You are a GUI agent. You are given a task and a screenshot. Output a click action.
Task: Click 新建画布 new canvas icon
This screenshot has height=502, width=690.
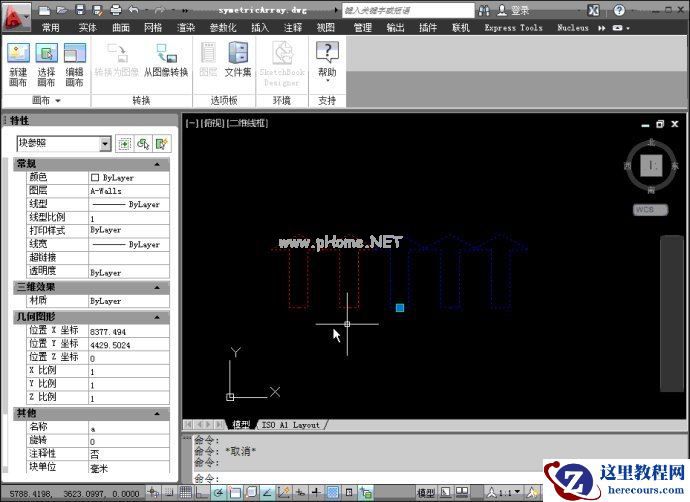(x=18, y=64)
